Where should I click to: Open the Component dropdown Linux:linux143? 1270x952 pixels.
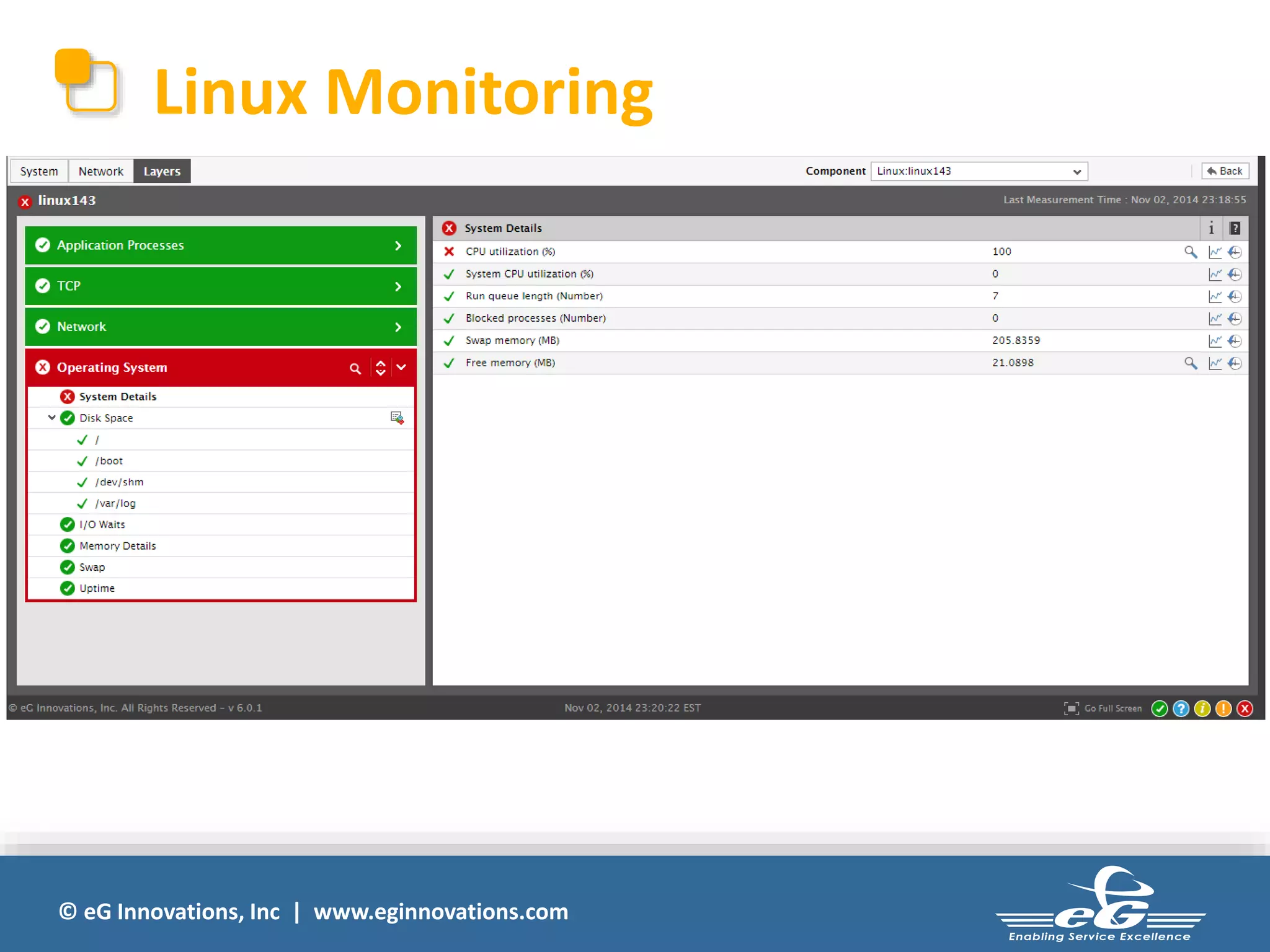pos(979,171)
